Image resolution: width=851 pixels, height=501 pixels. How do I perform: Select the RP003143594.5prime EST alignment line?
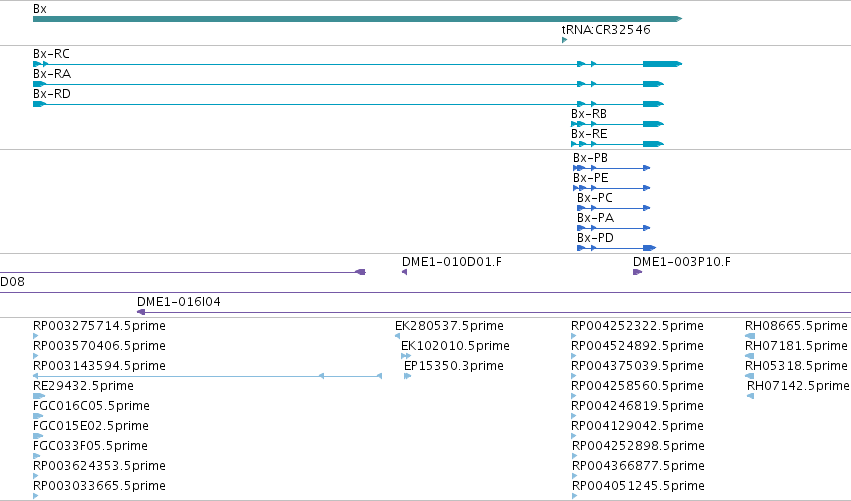207,376
